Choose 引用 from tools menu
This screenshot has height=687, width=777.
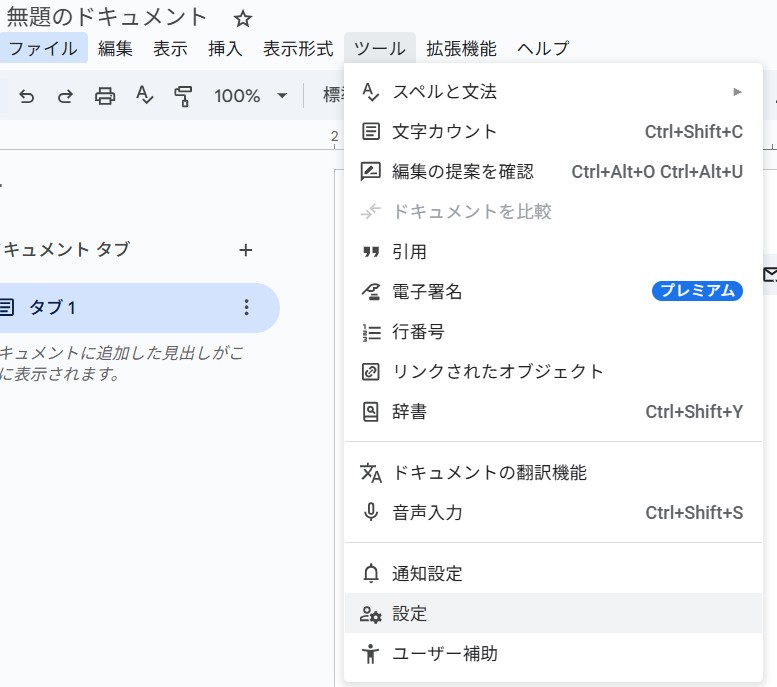coord(553,252)
